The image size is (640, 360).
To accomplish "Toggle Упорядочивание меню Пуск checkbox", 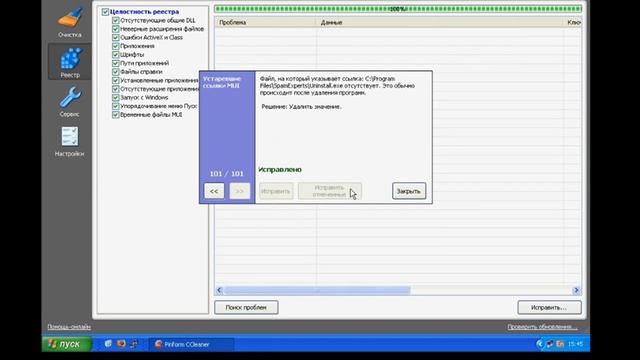I will 116,106.
